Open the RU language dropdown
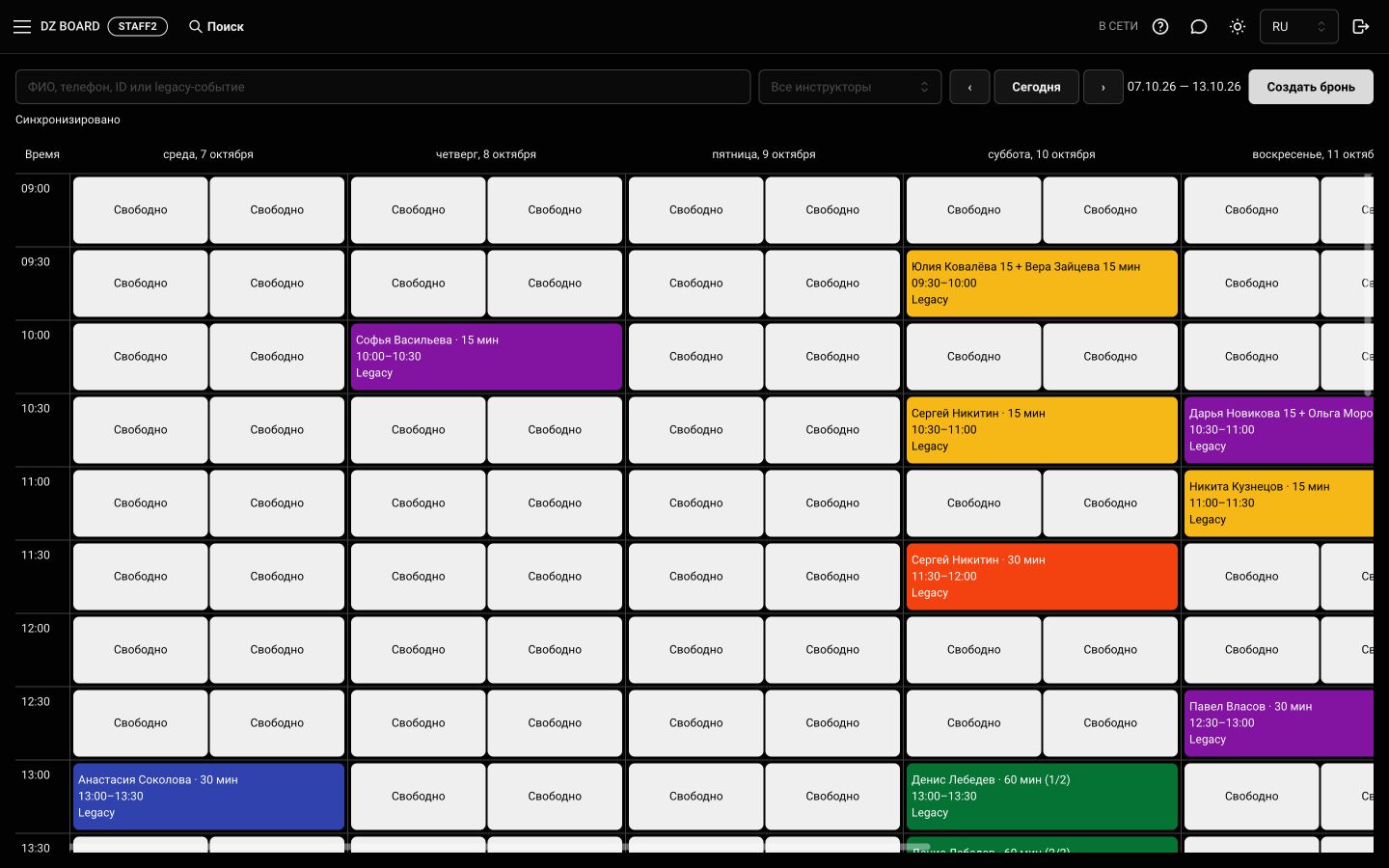Image resolution: width=1389 pixels, height=868 pixels. [1298, 27]
